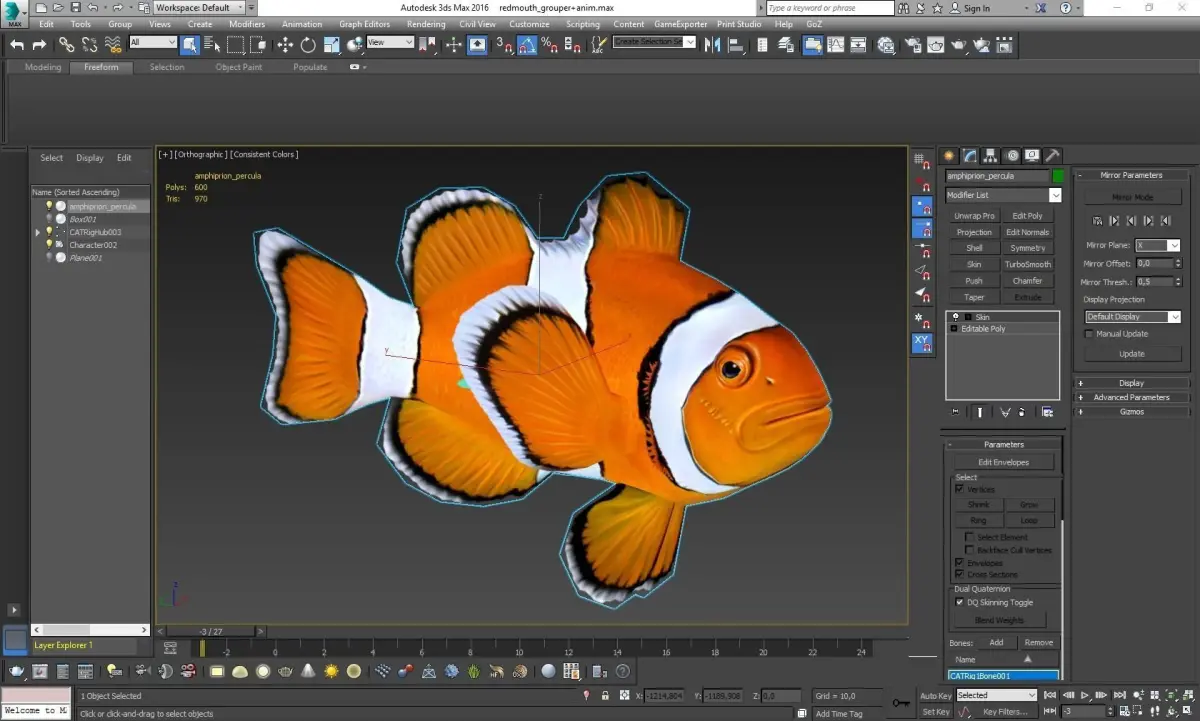Click in the object name field amphiprion_percula
The width and height of the screenshot is (1200, 721).
[998, 176]
